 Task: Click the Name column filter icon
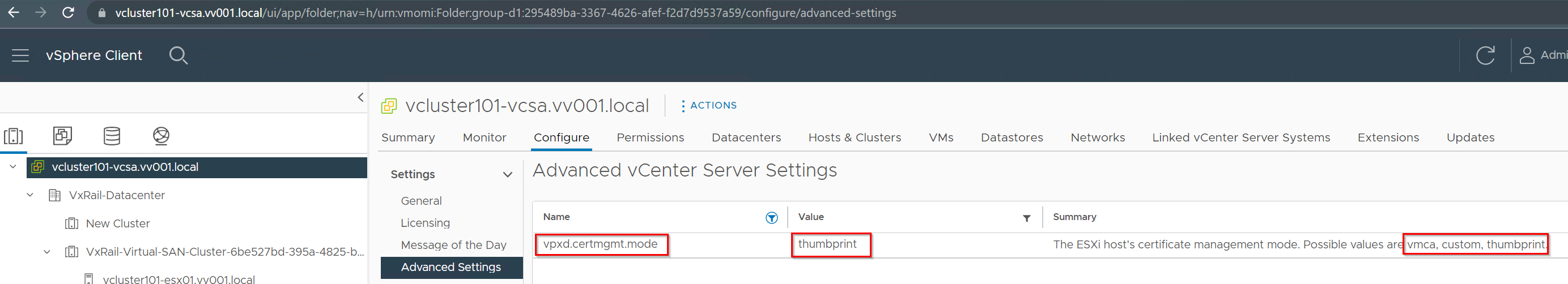click(771, 218)
